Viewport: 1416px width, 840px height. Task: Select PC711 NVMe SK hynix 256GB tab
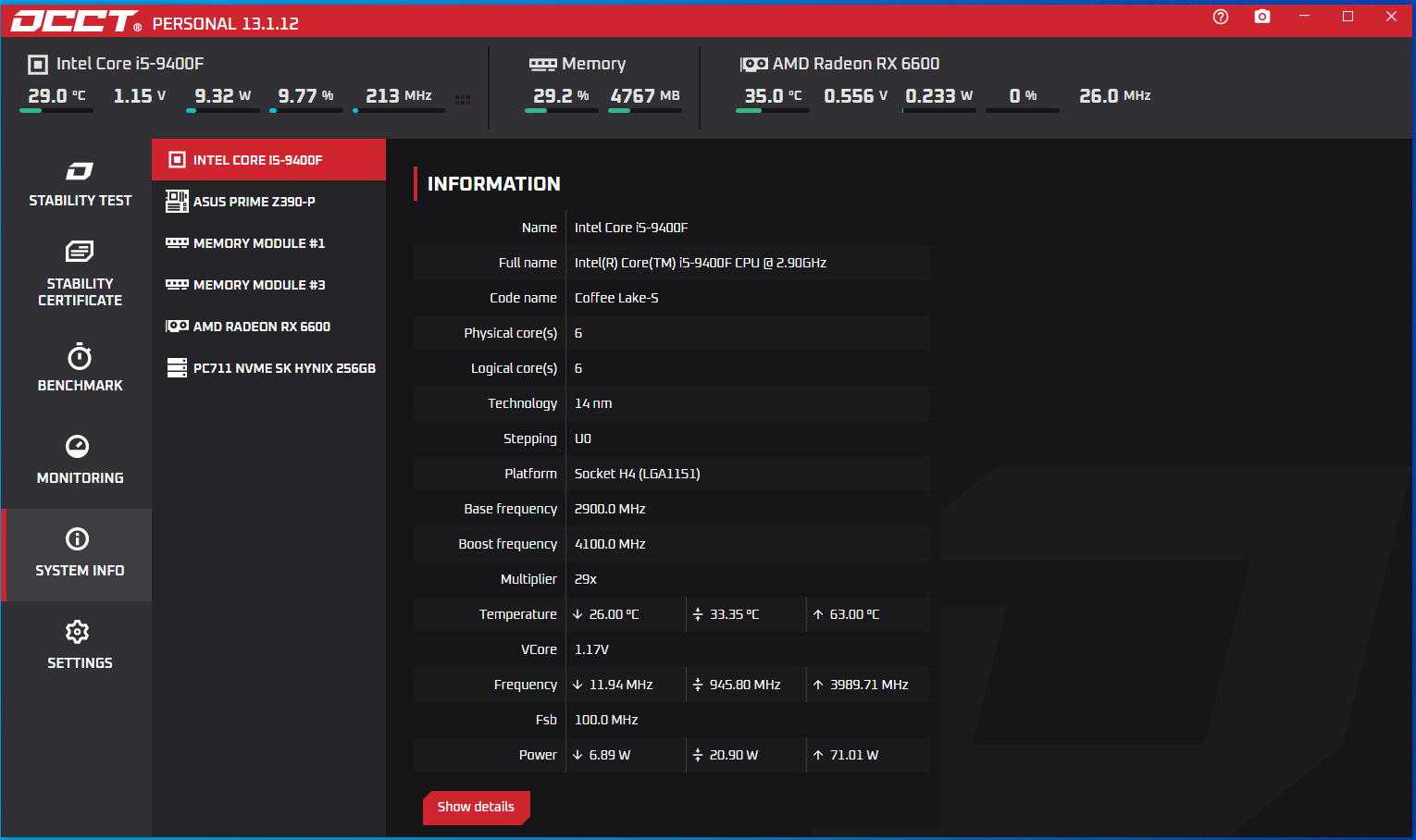[268, 368]
